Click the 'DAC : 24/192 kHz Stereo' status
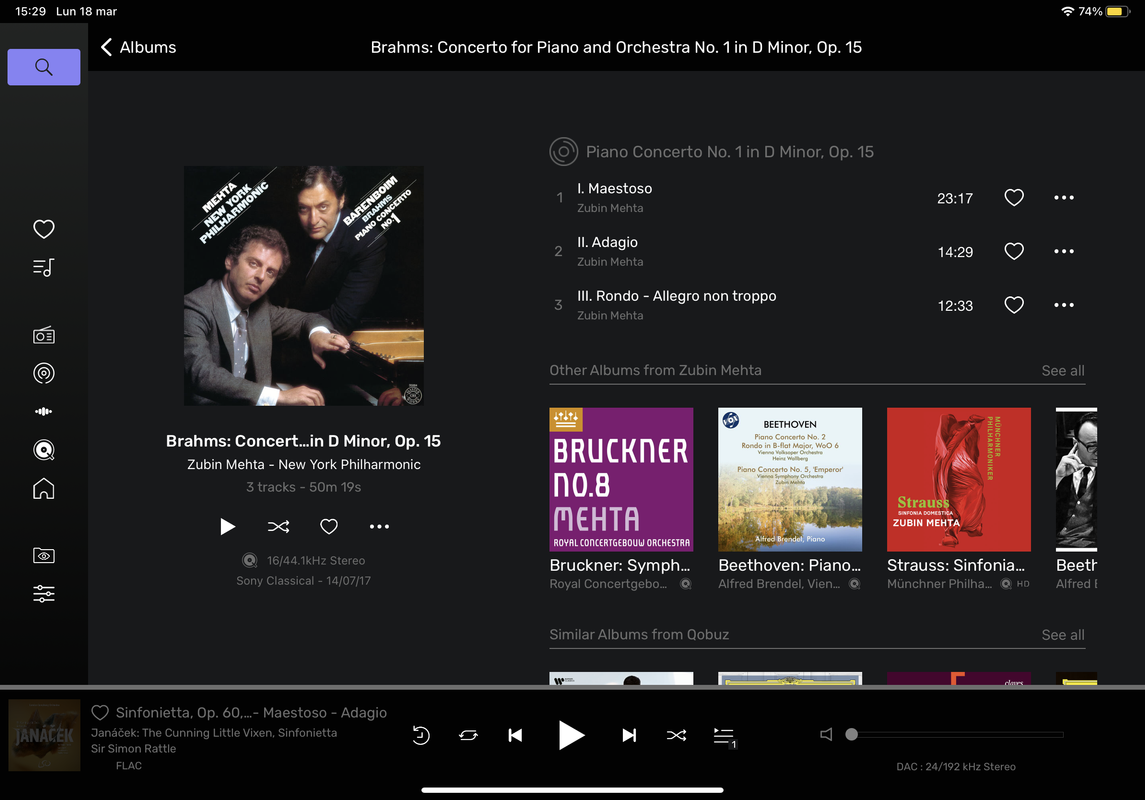The image size is (1145, 800). click(x=956, y=767)
